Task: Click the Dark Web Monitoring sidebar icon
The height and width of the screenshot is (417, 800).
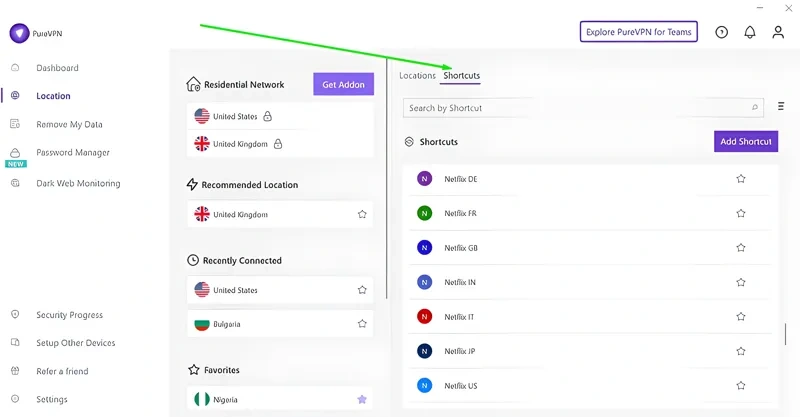Action: (15, 183)
